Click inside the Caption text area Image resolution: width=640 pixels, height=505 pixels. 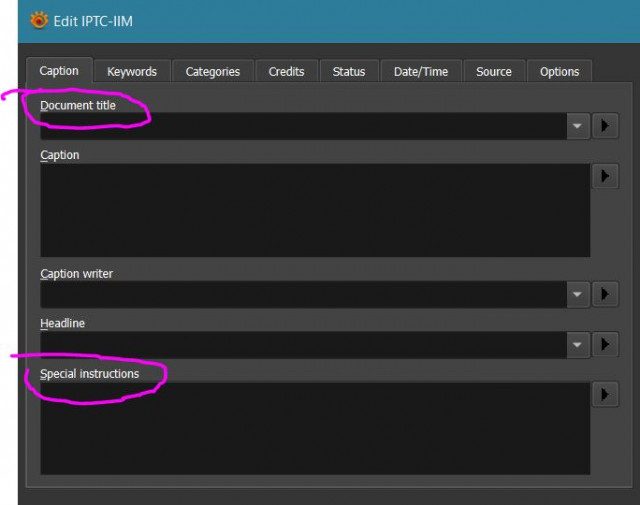[x=315, y=210]
